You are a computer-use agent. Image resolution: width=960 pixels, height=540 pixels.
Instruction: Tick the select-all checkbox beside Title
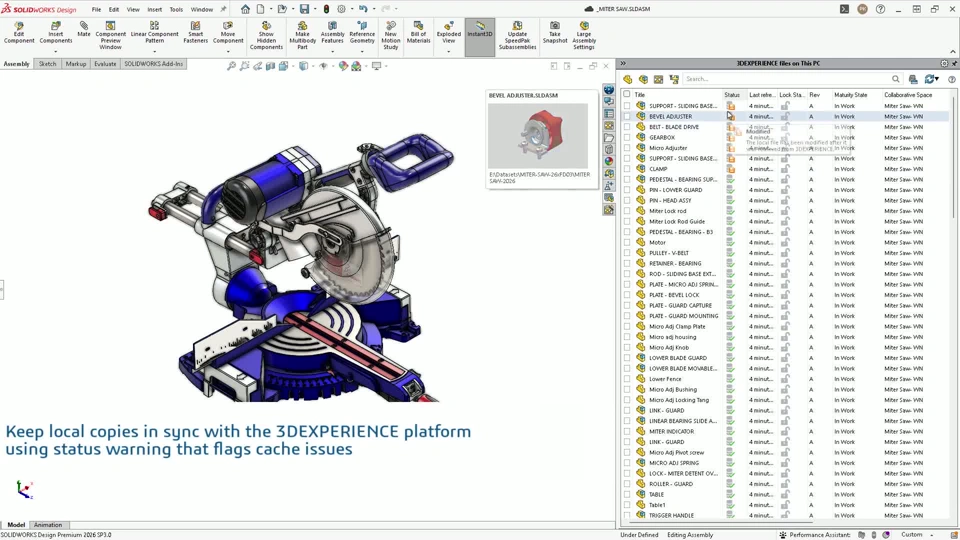(626, 94)
